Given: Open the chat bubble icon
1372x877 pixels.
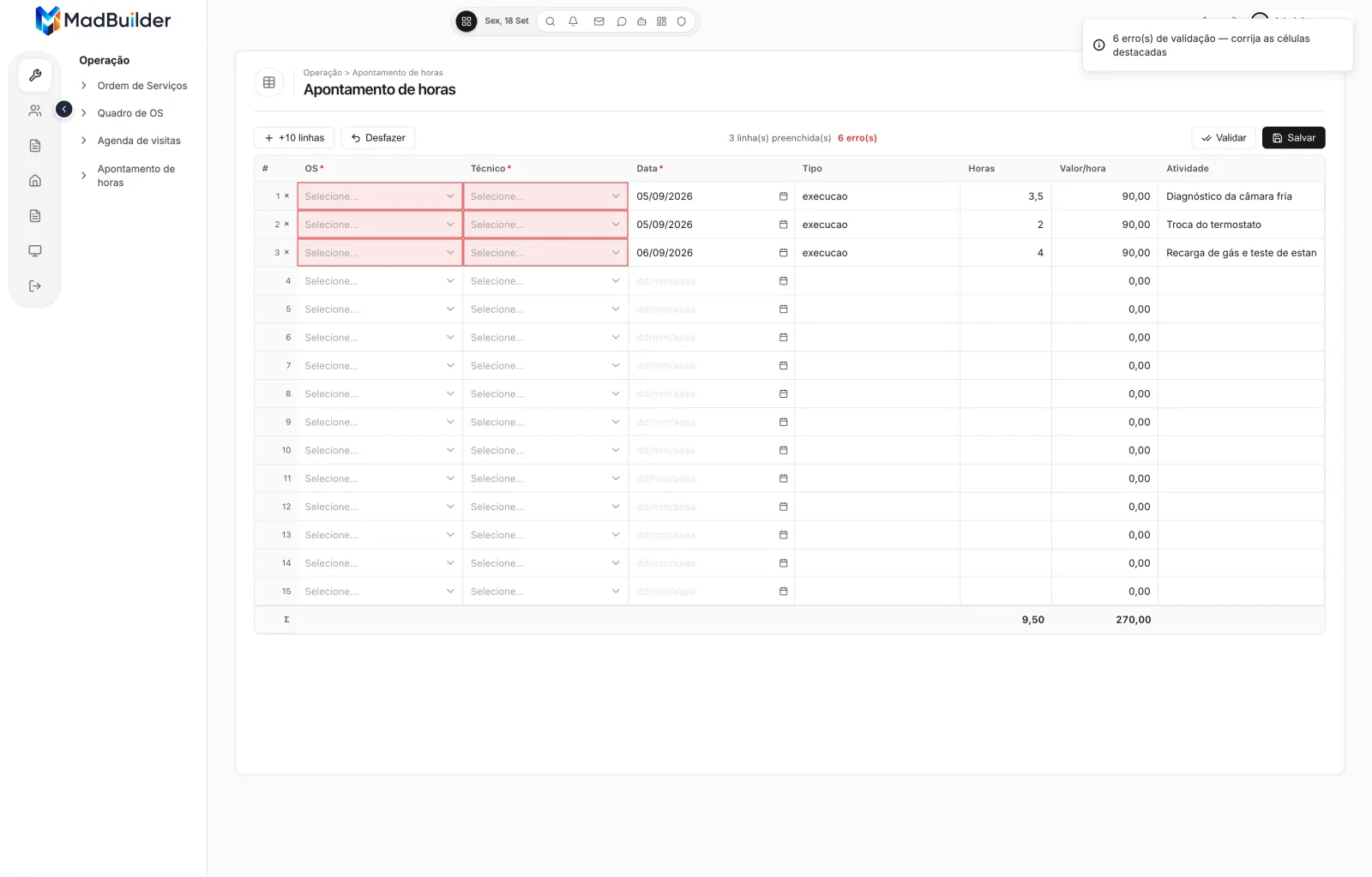Looking at the screenshot, I should click(x=622, y=21).
